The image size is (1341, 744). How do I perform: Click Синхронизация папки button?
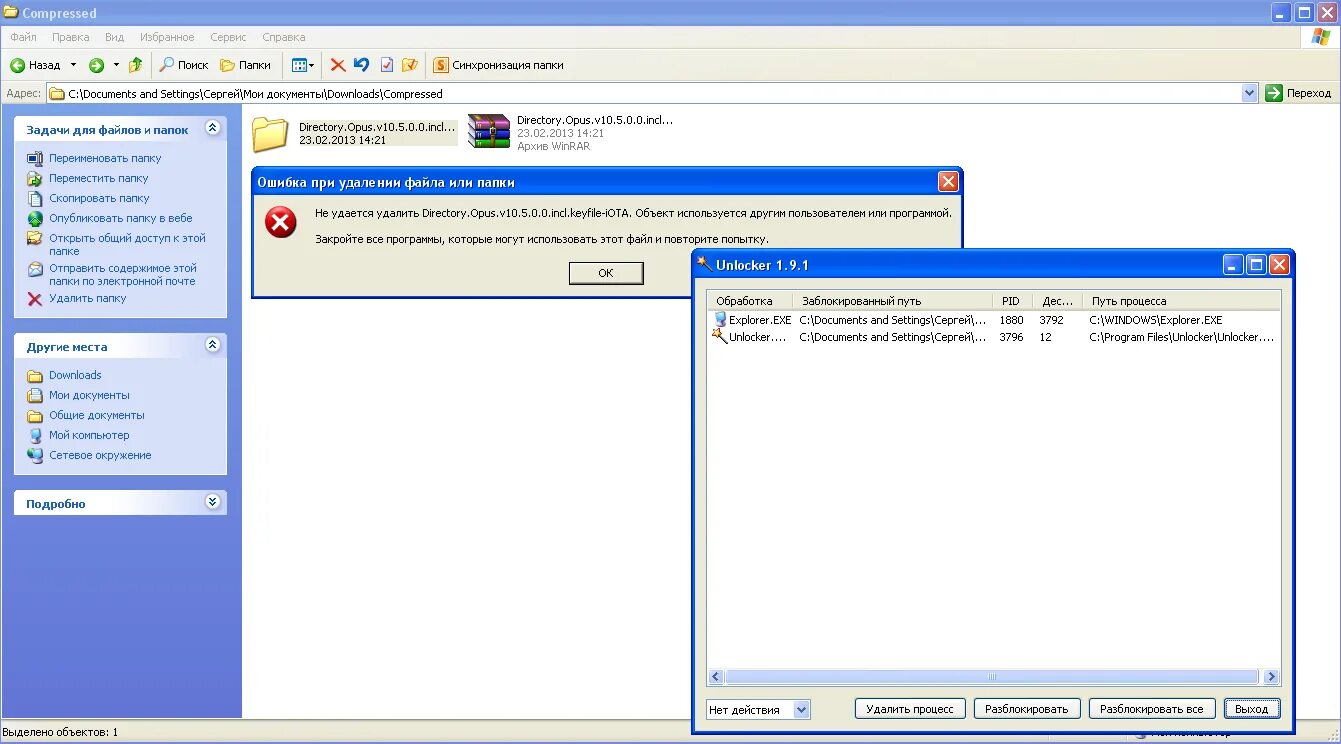point(498,65)
